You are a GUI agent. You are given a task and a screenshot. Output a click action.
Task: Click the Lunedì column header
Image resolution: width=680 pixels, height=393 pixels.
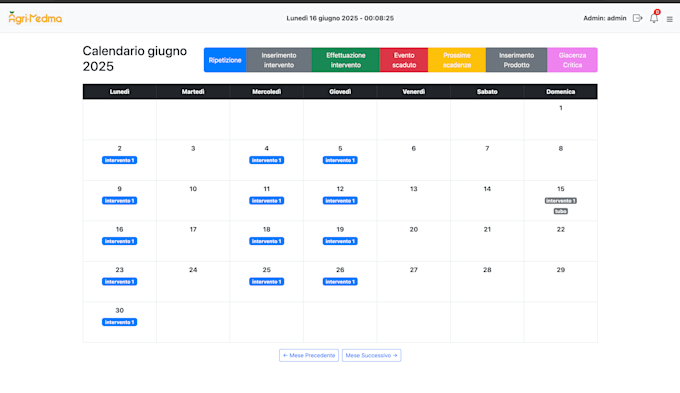pos(119,92)
